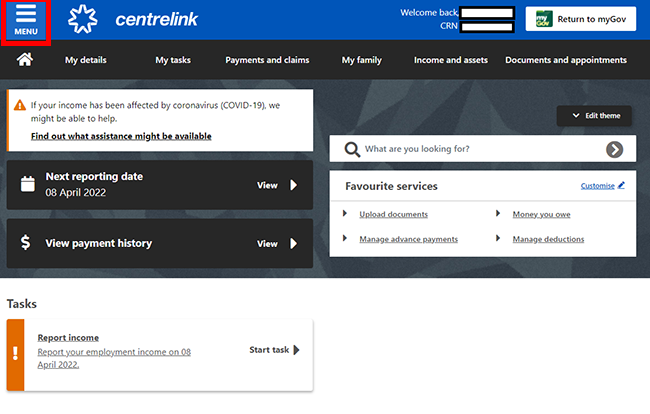Viewport: 650px width, 414px height.
Task: Click arrow beside Upload documents
Action: tap(344, 213)
